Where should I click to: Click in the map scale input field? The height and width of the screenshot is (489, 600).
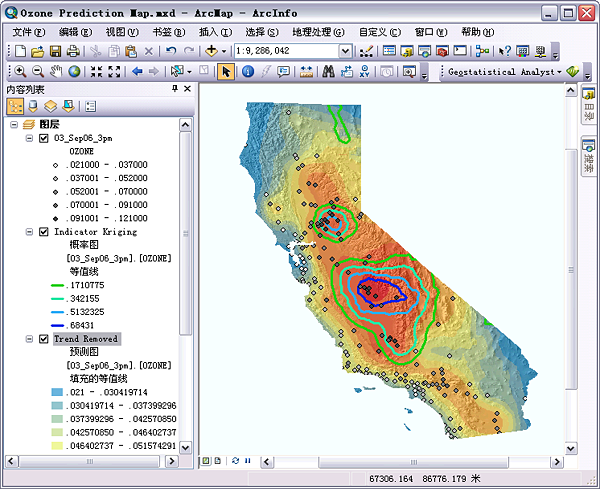tap(286, 51)
